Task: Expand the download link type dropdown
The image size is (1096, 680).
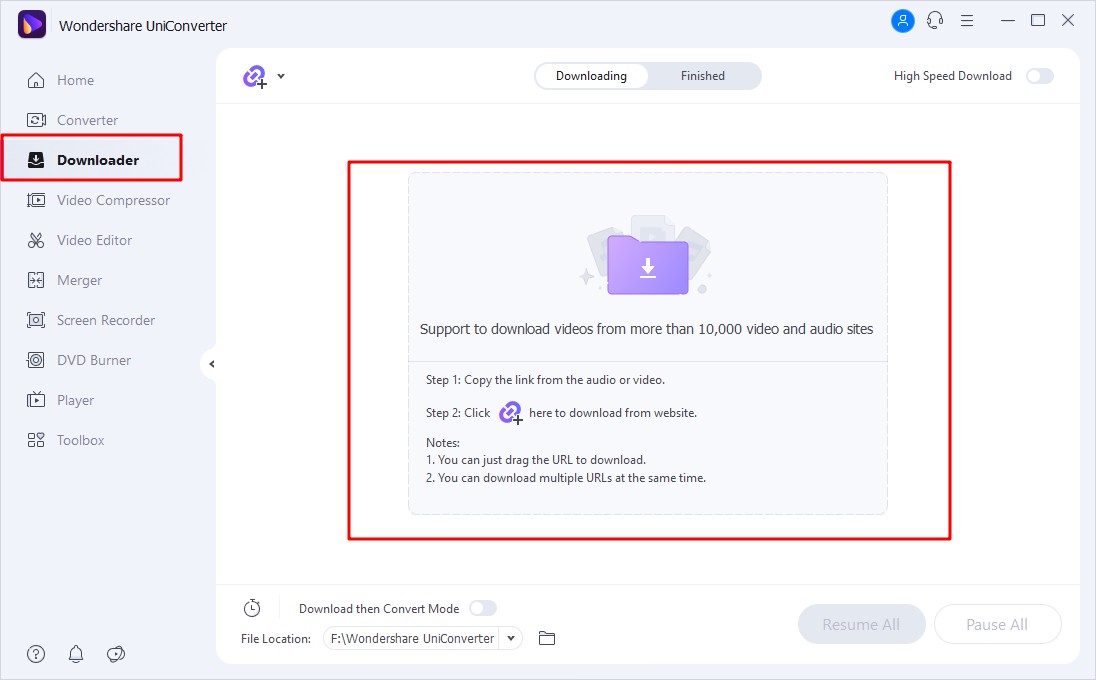Action: (x=280, y=76)
